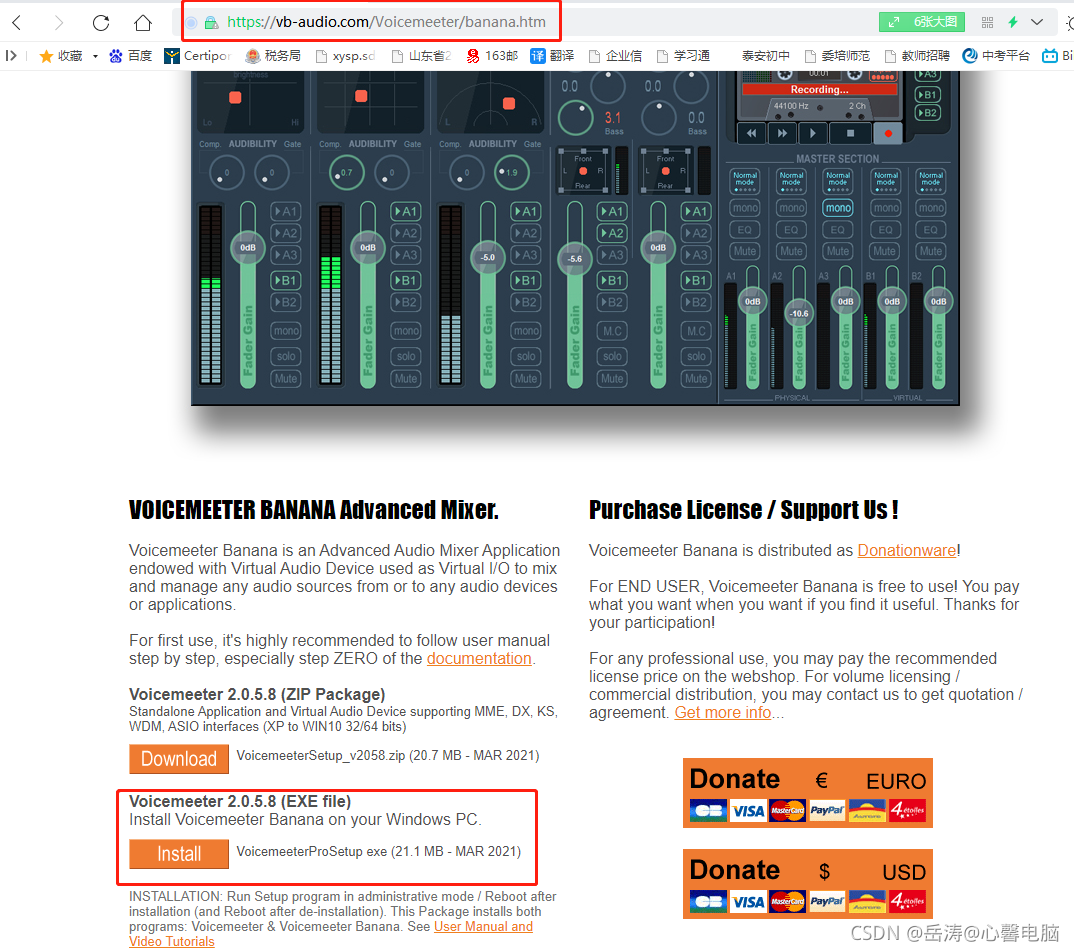This screenshot has height=951, width=1074.
Task: Click the green lock icon in address bar
Action: pos(212,23)
